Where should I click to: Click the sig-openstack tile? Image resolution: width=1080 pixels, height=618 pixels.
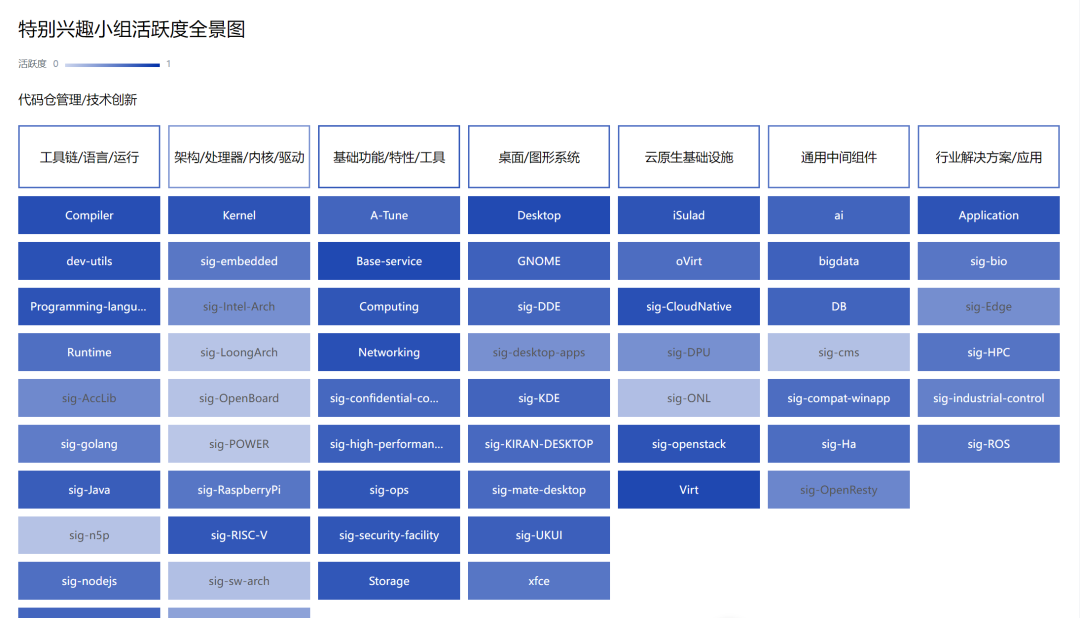click(689, 444)
